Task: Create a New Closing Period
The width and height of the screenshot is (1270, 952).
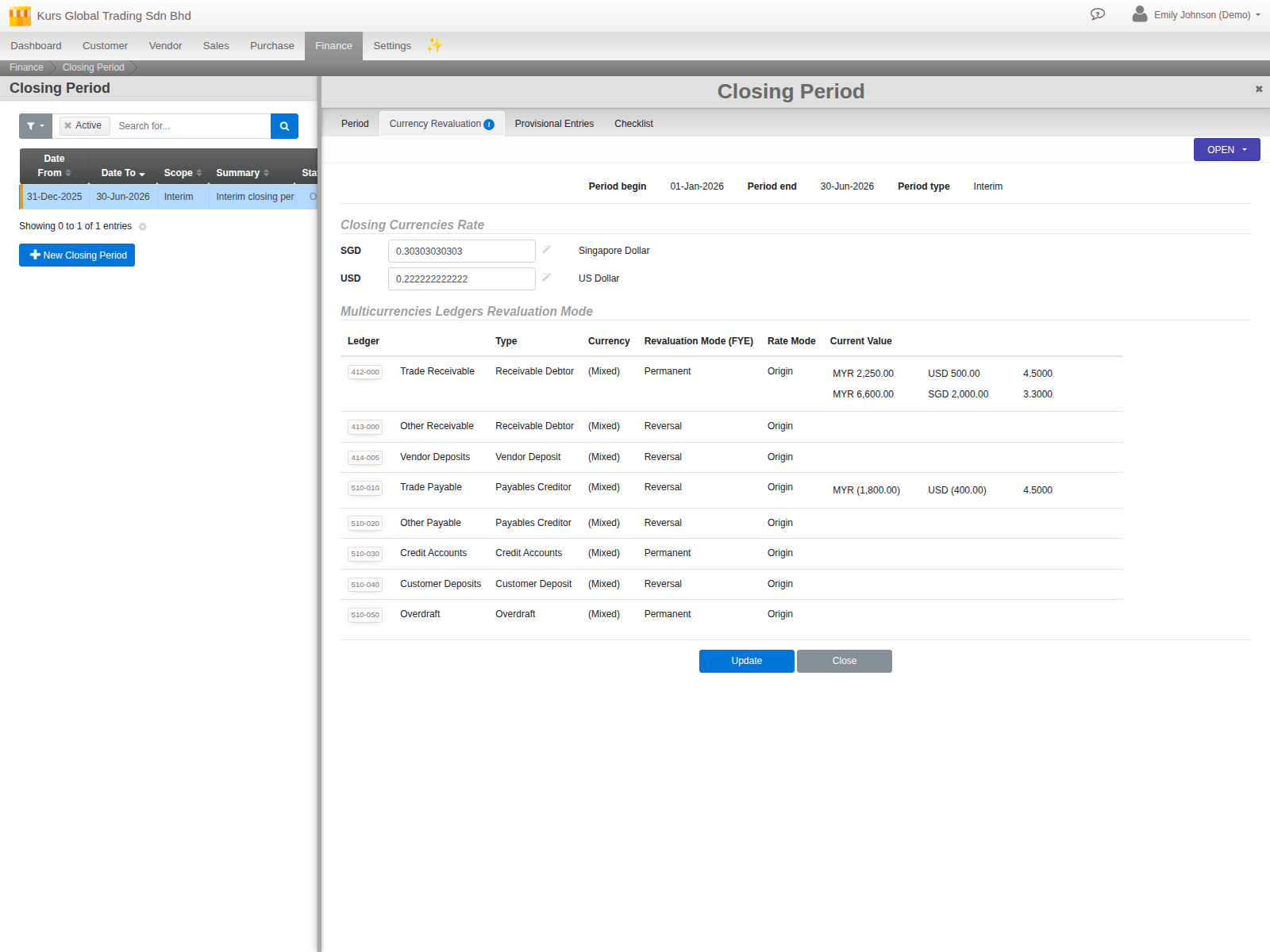Action: pos(77,255)
